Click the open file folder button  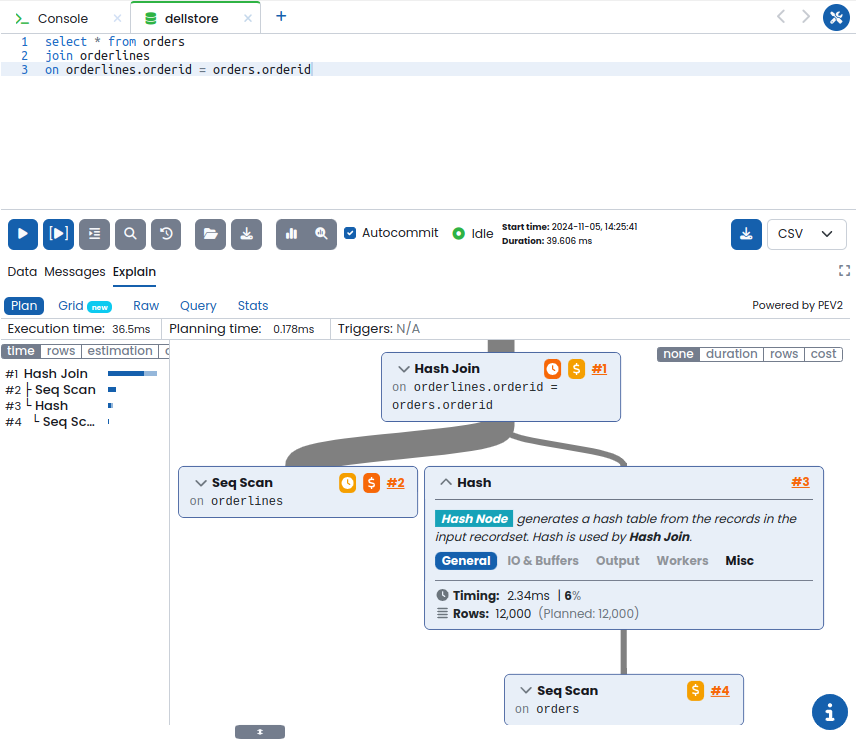210,234
